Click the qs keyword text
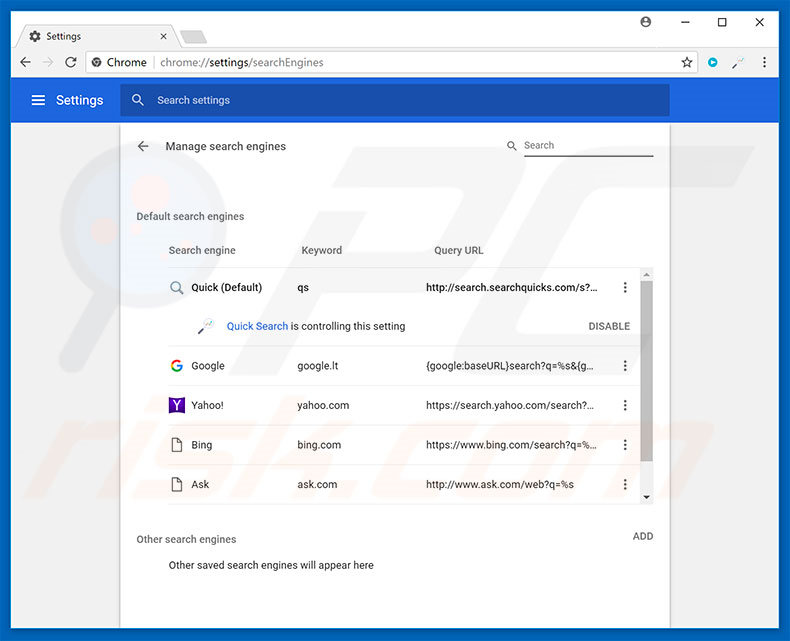Screen dimensions: 790x641 point(303,288)
